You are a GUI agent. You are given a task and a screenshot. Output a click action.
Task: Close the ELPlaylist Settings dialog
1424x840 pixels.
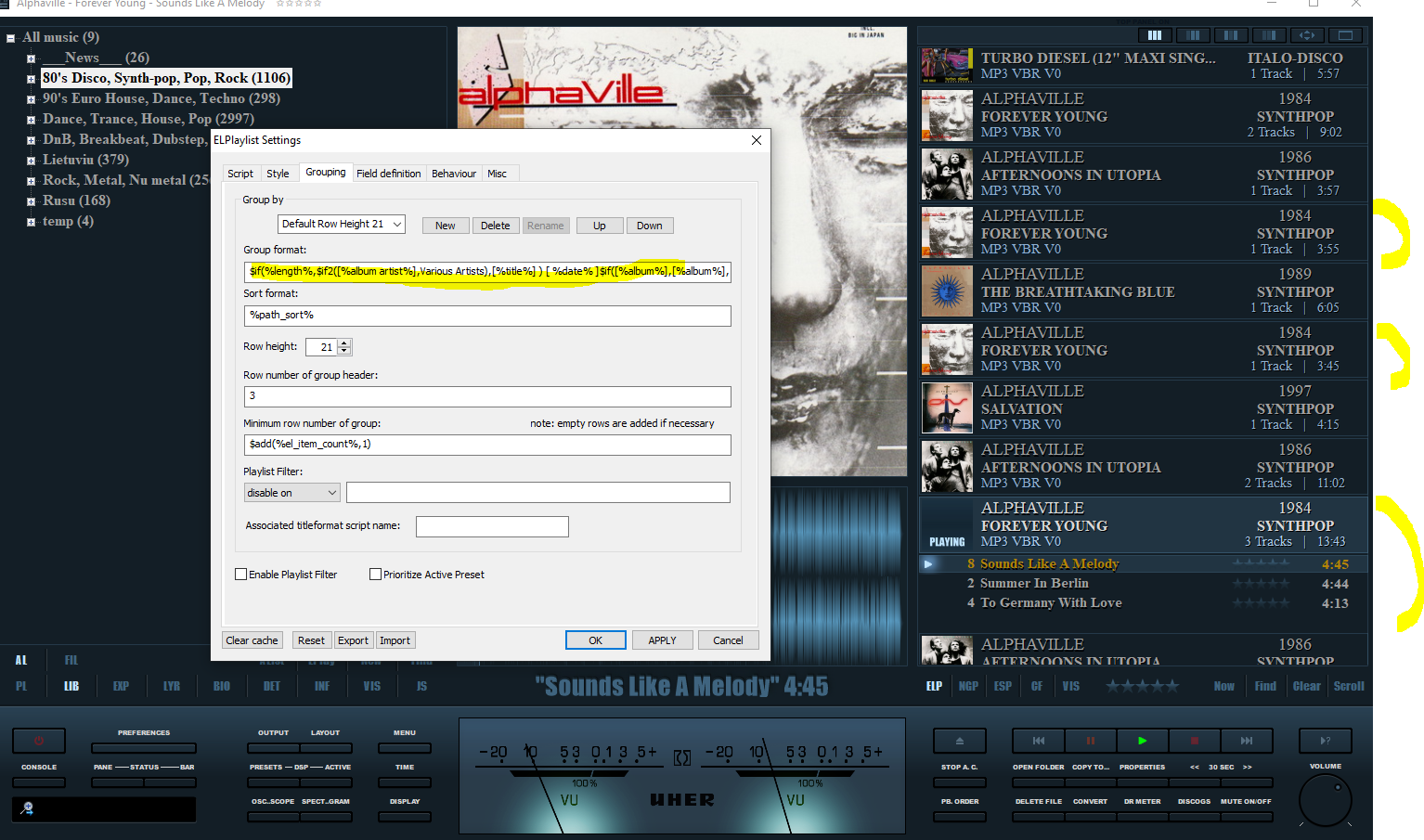pos(757,140)
